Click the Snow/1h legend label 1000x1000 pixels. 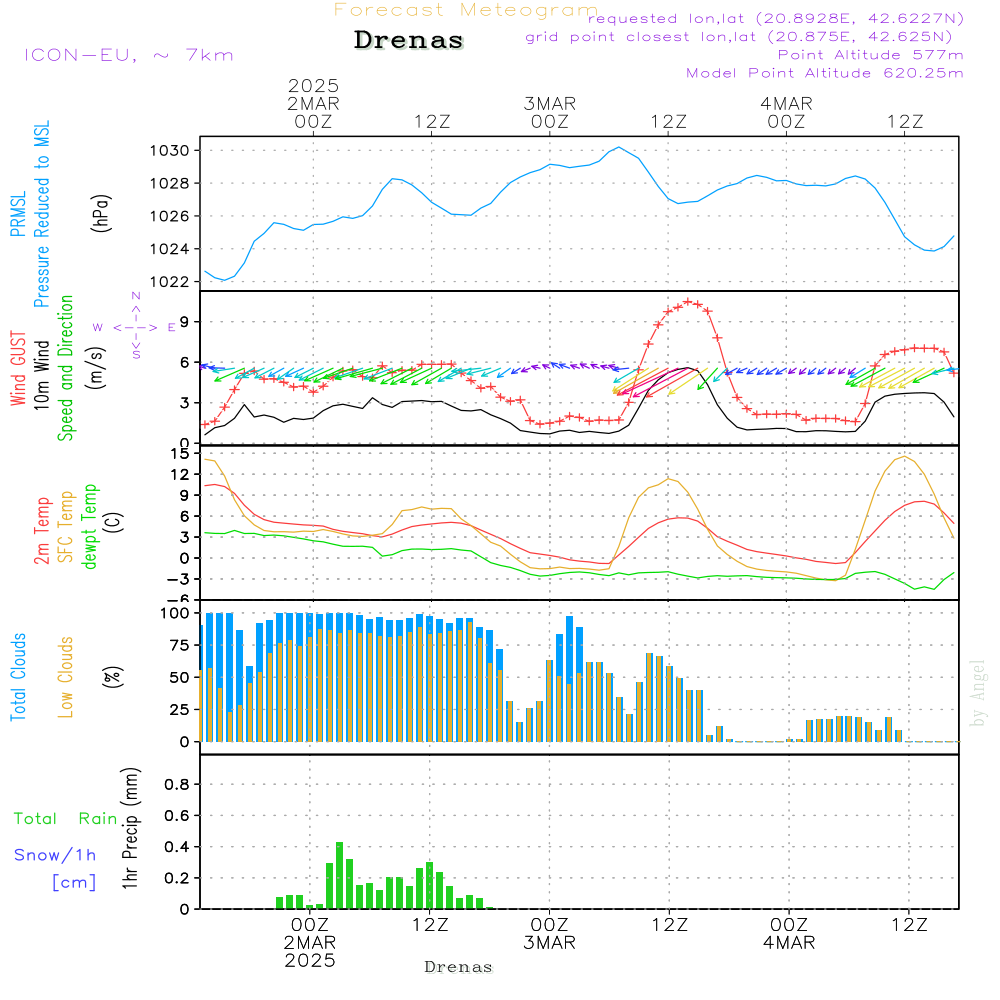pos(55,855)
